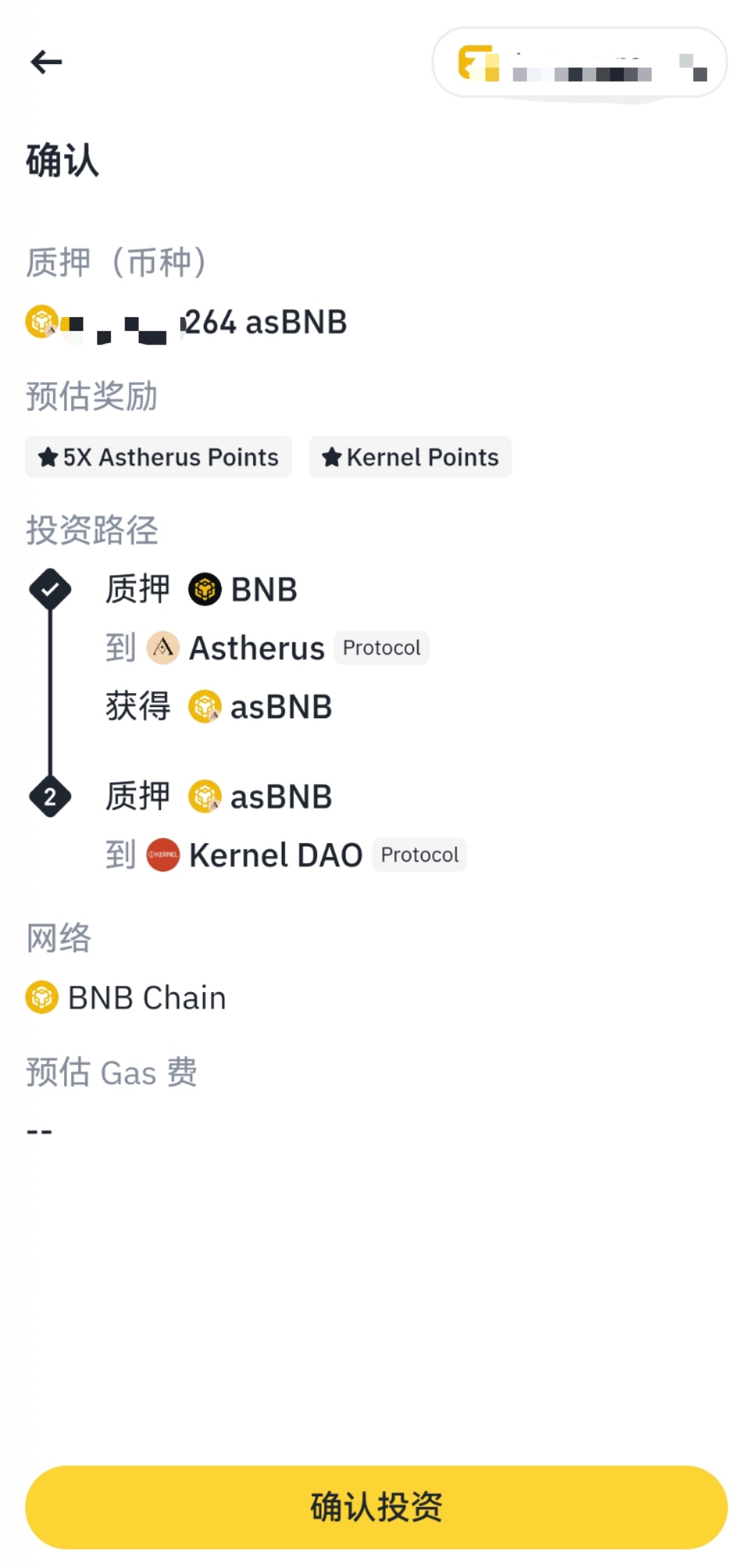The height and width of the screenshot is (1568, 753).
Task: Tap the back arrow icon
Action: point(47,62)
